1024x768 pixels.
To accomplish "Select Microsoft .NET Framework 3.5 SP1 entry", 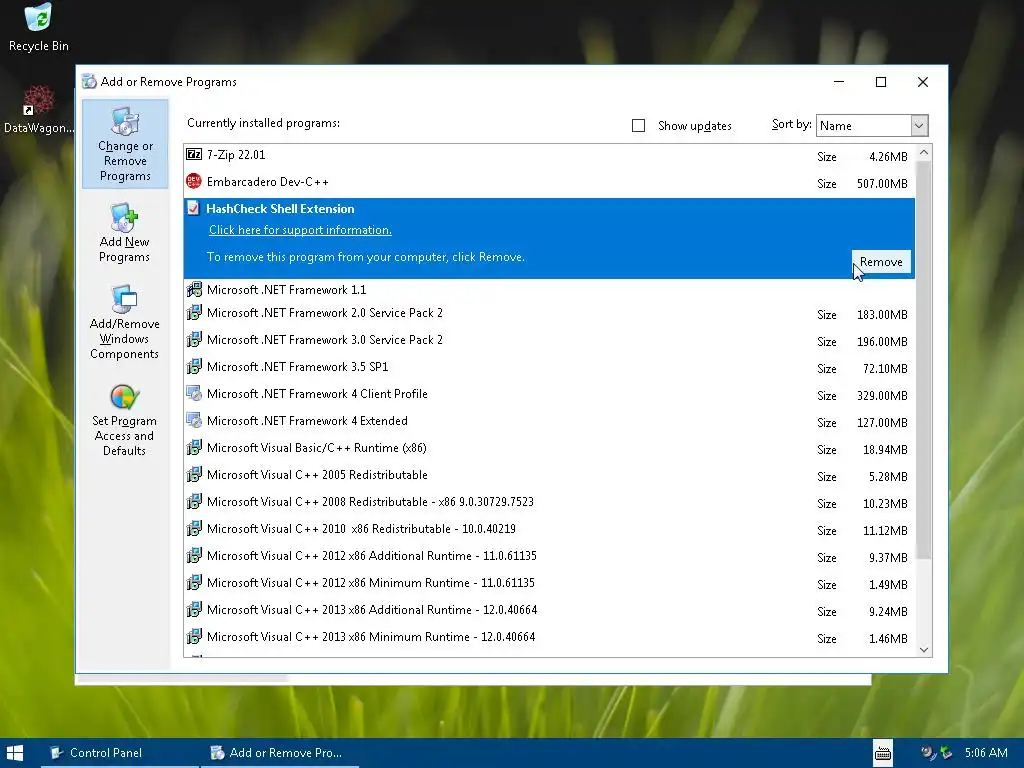I will coord(549,367).
